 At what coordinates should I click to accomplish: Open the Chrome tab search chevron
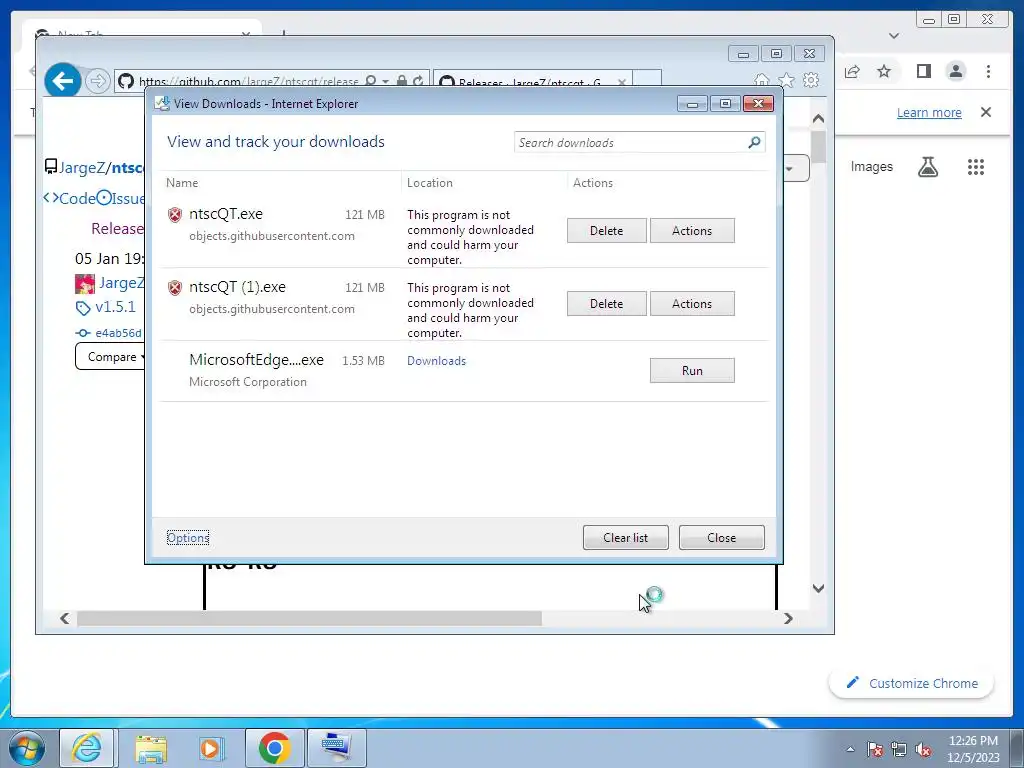(894, 36)
